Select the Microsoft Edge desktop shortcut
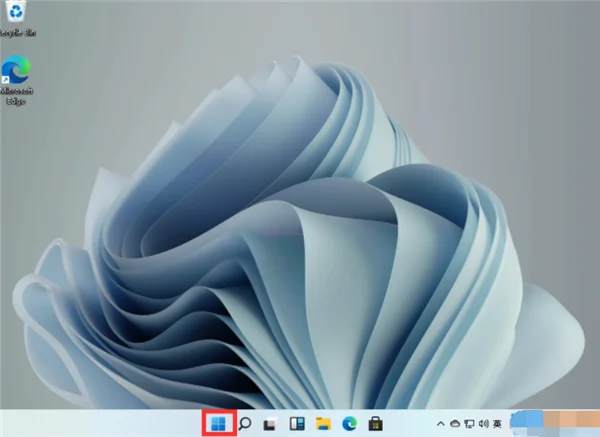Image resolution: width=600 pixels, height=437 pixels. click(16, 80)
